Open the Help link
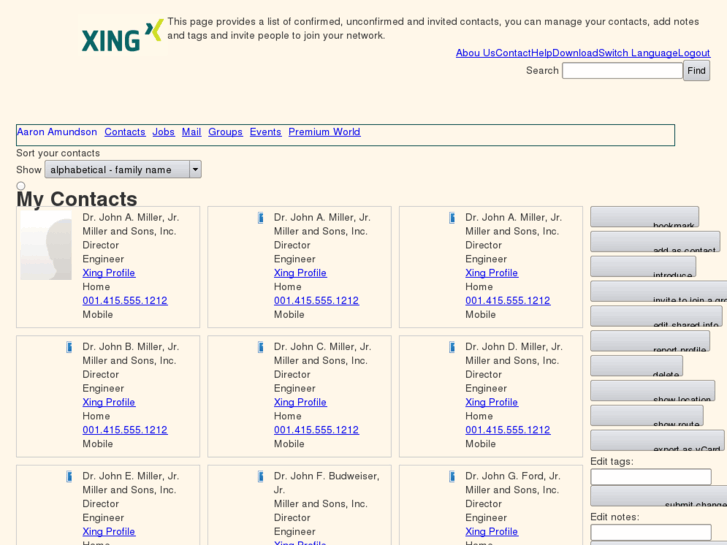Viewport: 727px width, 545px height. (x=542, y=53)
